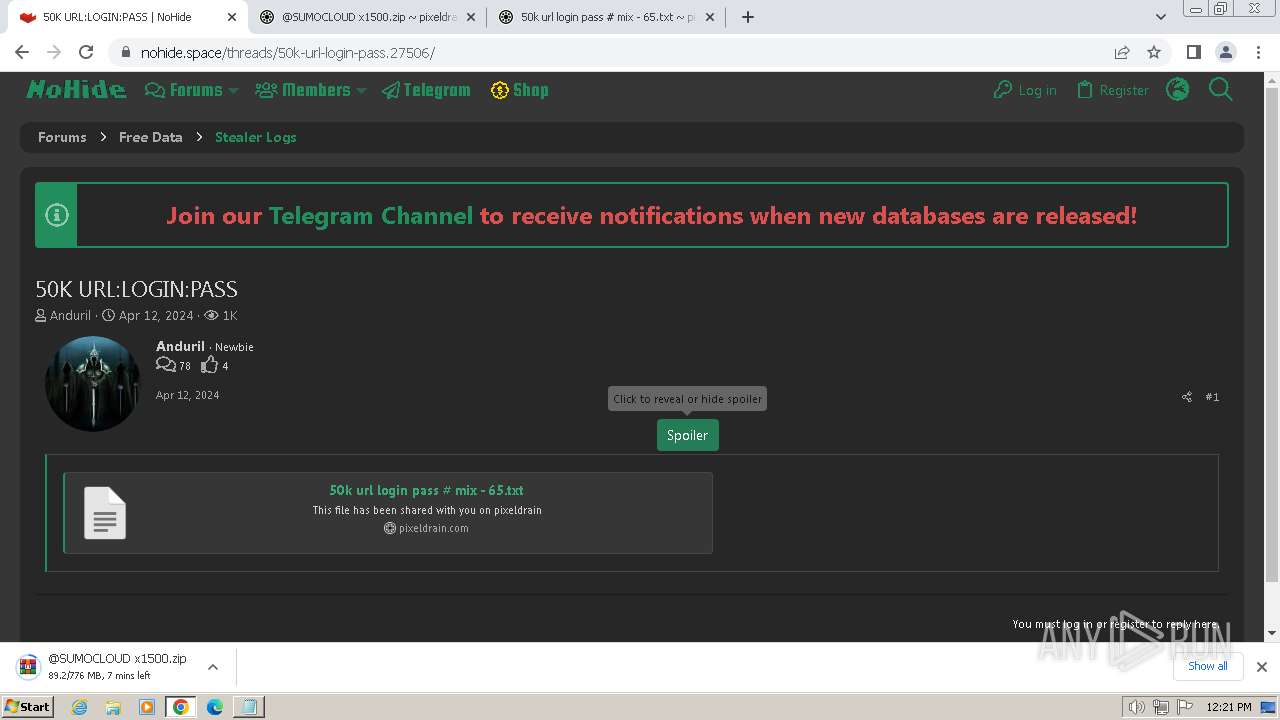This screenshot has height=720, width=1280.
Task: Go to Free Data breadcrumb
Action: 150,137
